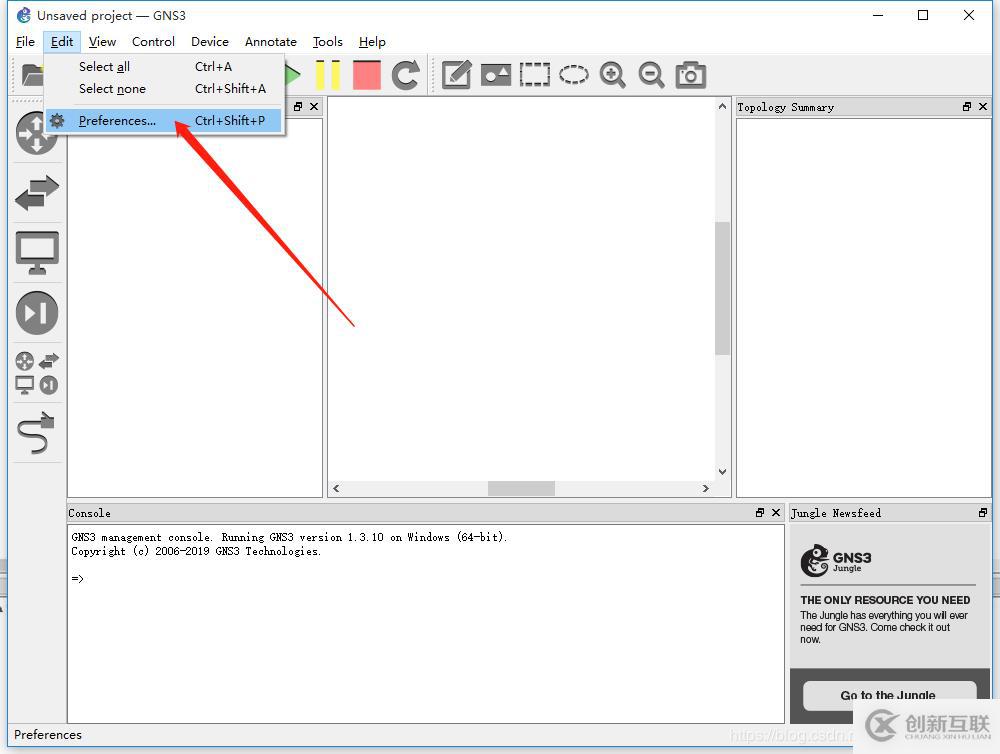Image resolution: width=1000 pixels, height=754 pixels.
Task: Browse all devices in the sidebar
Action: coord(36,373)
